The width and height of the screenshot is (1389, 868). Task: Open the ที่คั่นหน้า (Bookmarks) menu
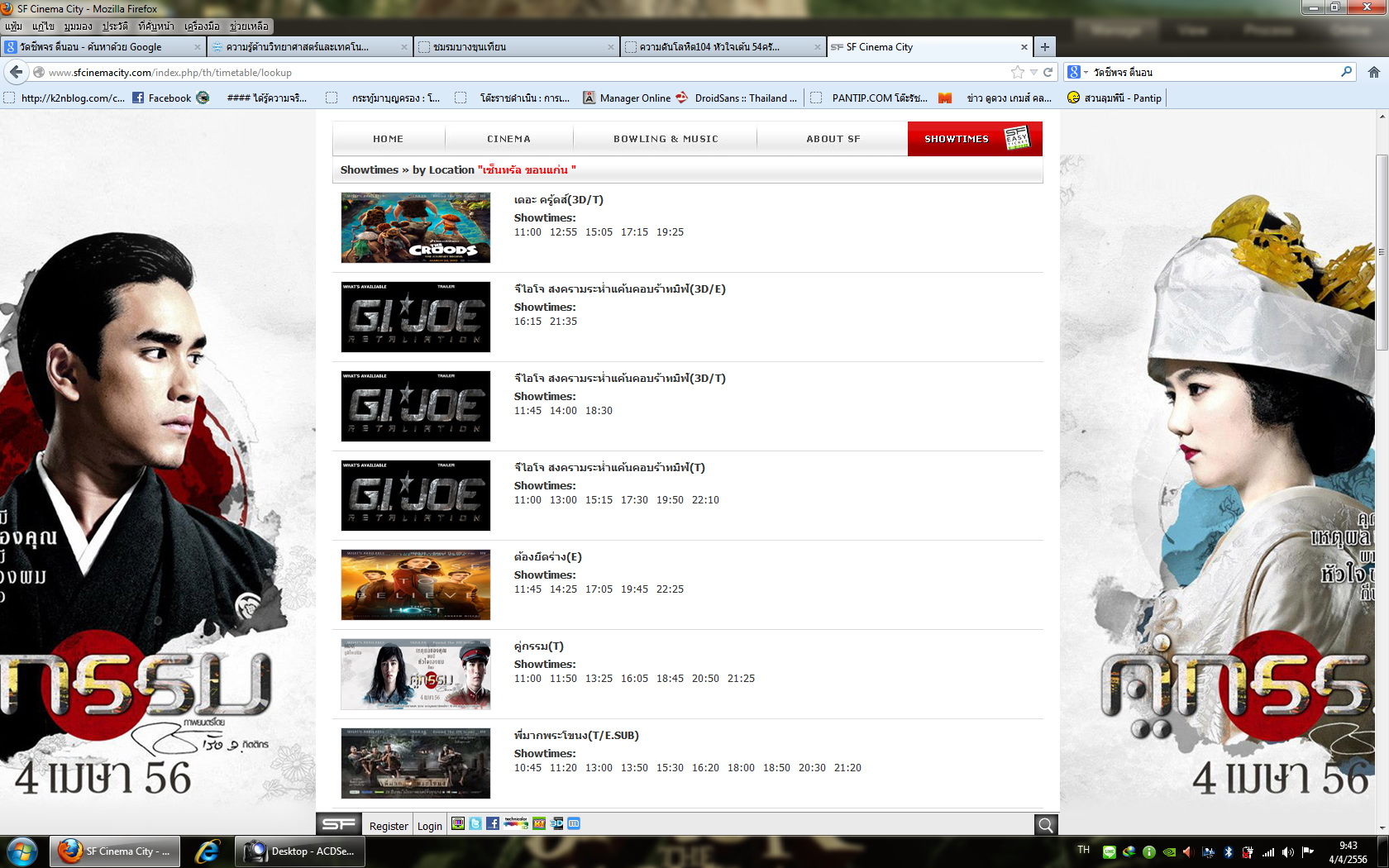pyautogui.click(x=156, y=26)
